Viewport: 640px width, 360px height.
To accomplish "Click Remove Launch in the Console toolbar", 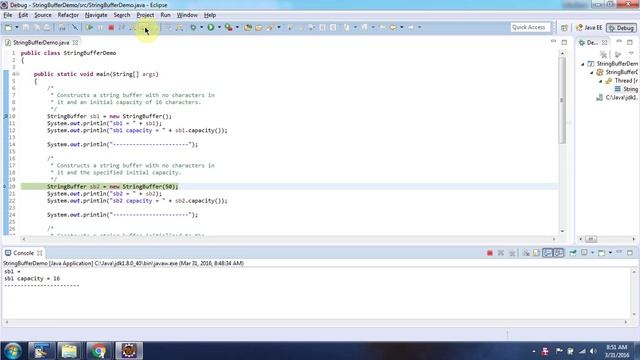I will point(500,253).
